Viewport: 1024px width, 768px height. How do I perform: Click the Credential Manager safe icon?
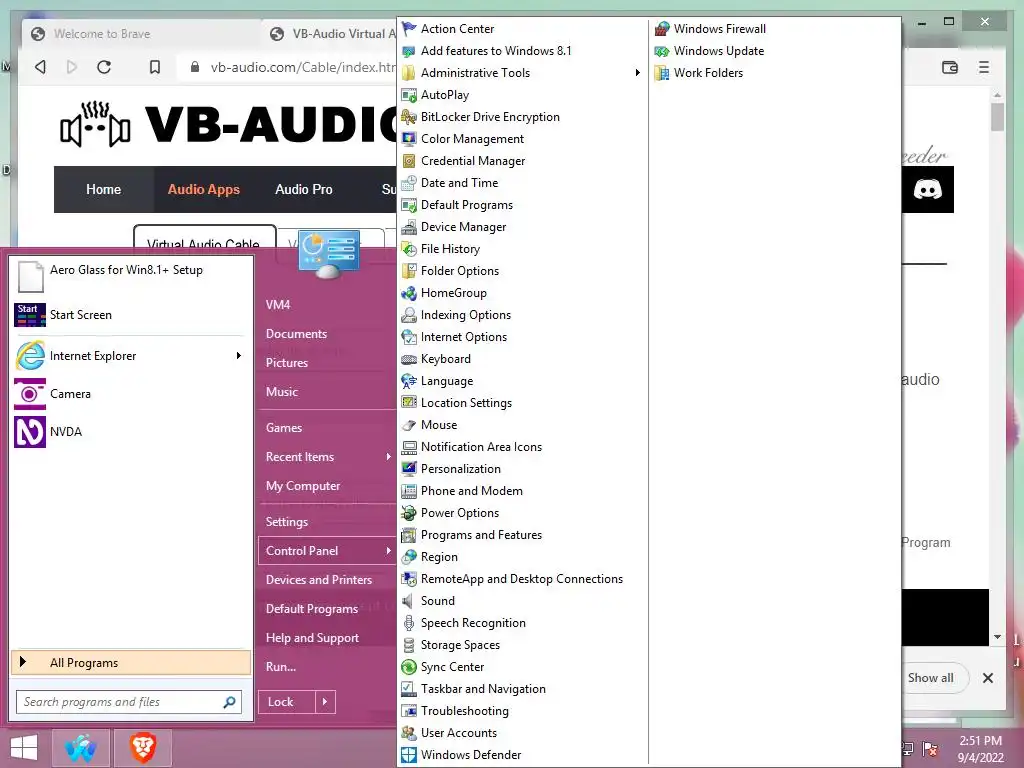pos(409,161)
